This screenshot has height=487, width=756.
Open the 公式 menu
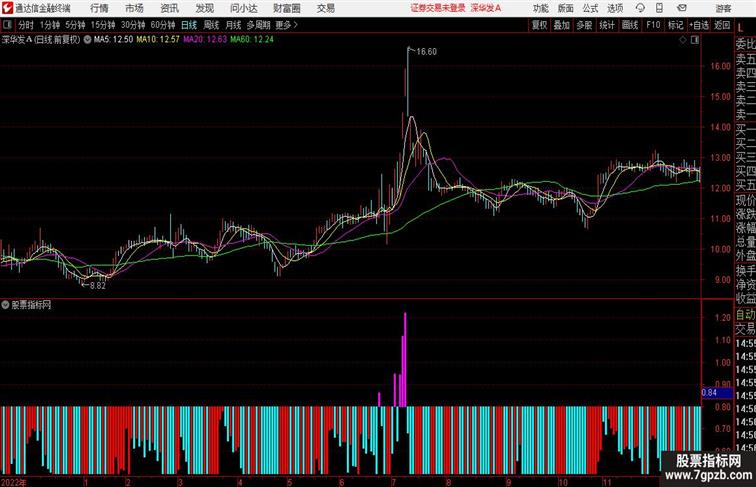590,8
